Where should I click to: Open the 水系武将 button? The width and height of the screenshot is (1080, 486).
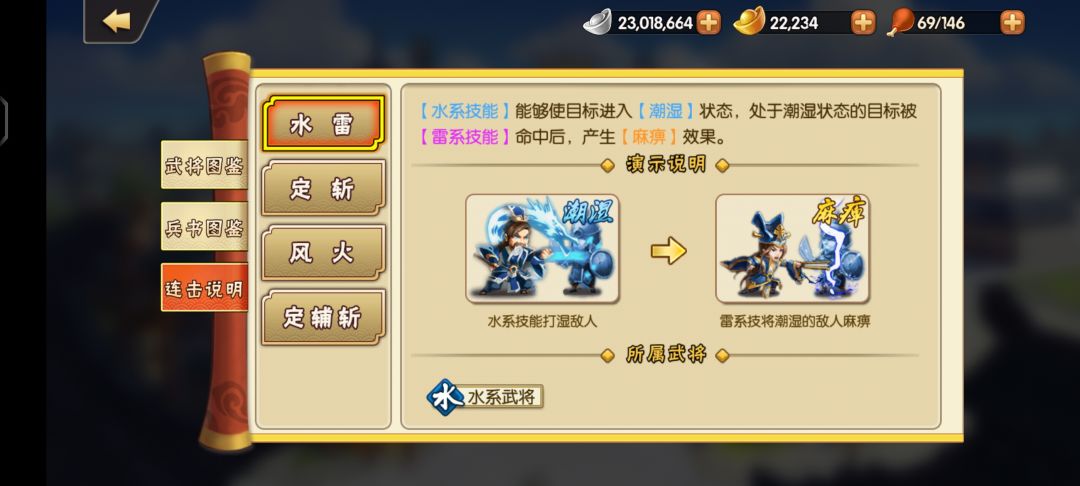pos(485,397)
